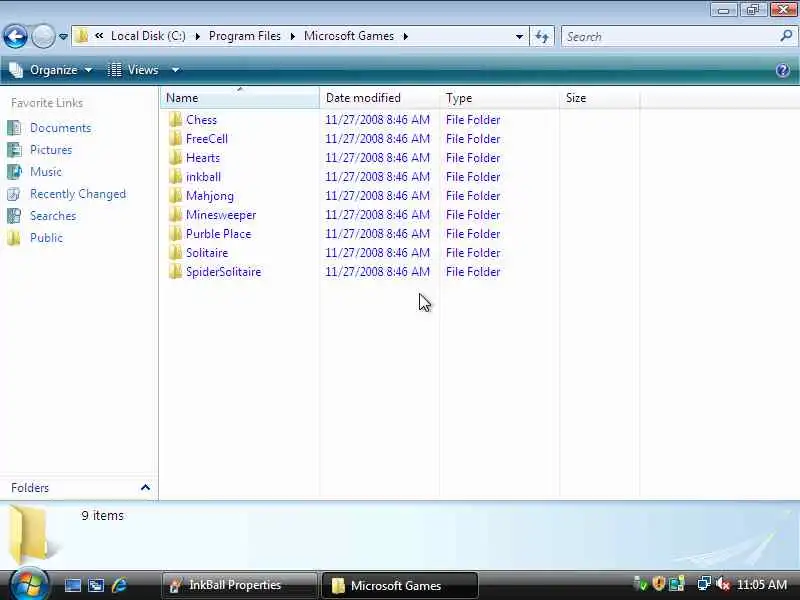
Task: Open Searches favorite link
Action: tap(53, 216)
